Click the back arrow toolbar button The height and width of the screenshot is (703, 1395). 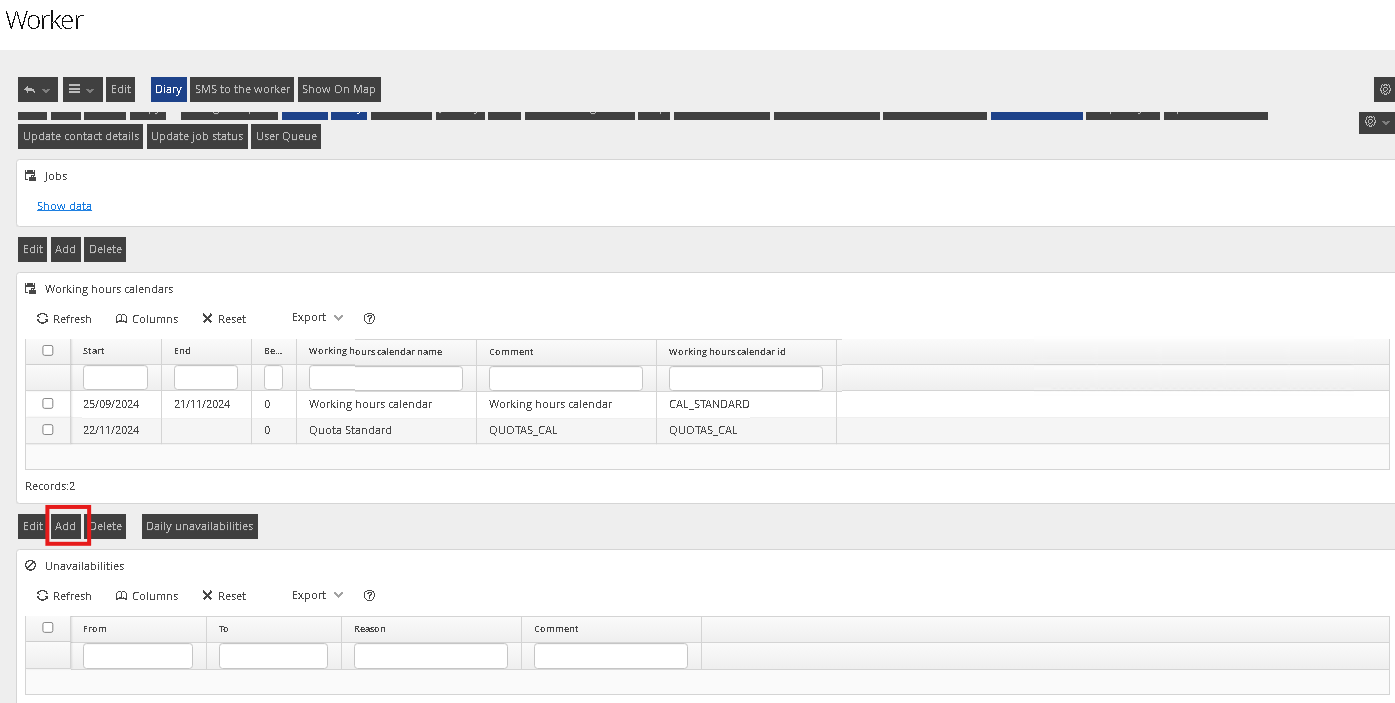(x=37, y=89)
